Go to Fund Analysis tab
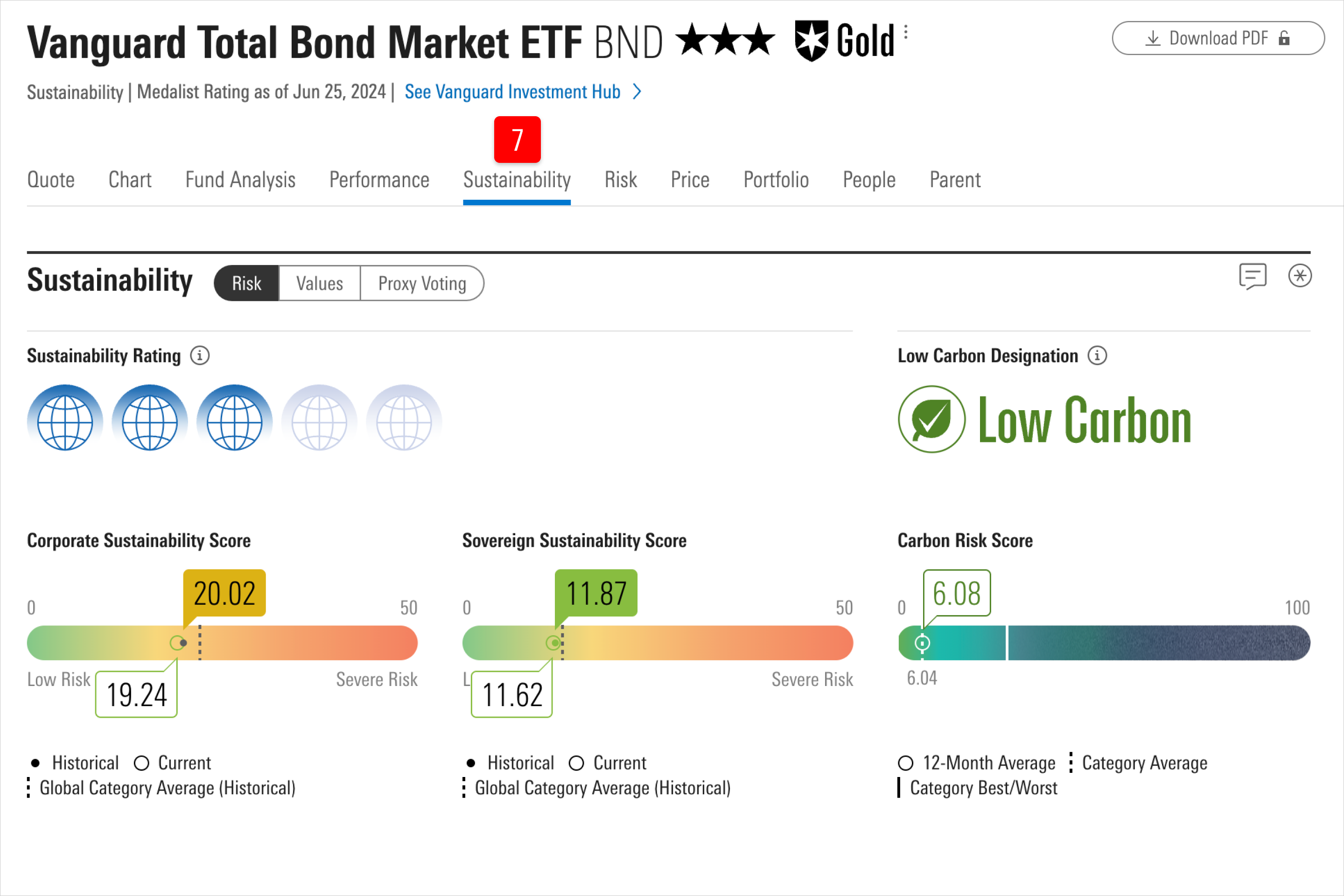The width and height of the screenshot is (1344, 896). point(240,180)
